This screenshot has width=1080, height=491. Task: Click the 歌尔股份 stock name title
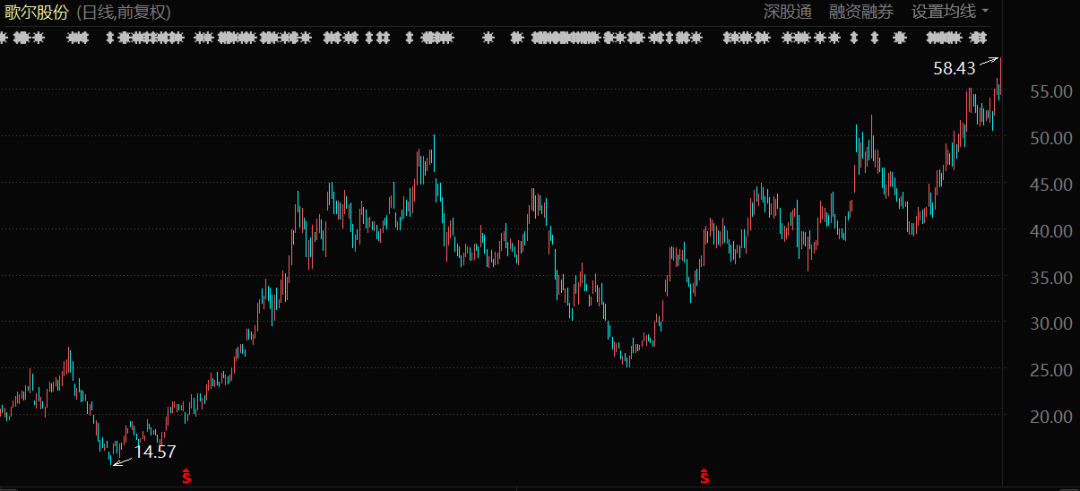36,12
